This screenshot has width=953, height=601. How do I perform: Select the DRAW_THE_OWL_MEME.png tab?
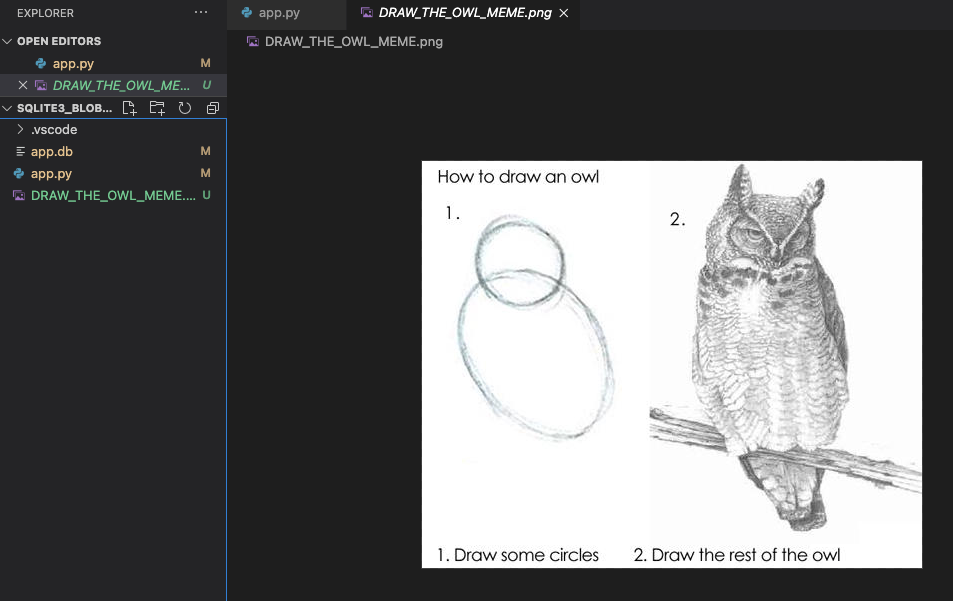(463, 13)
